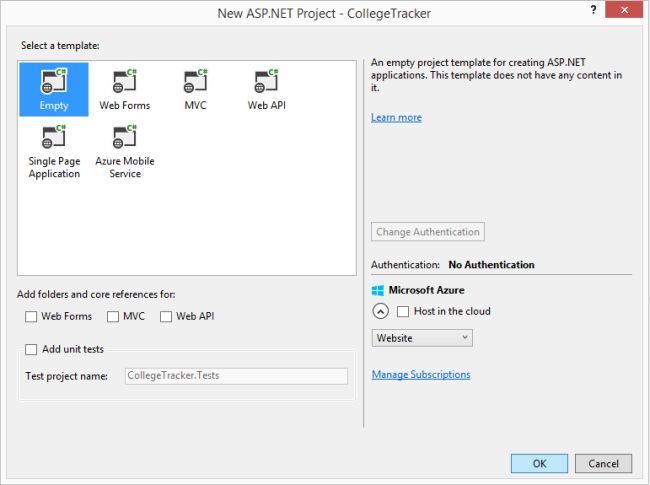Screen dimensions: 650x485
Task: Enable the Add unit tests checkbox
Action: (x=31, y=349)
